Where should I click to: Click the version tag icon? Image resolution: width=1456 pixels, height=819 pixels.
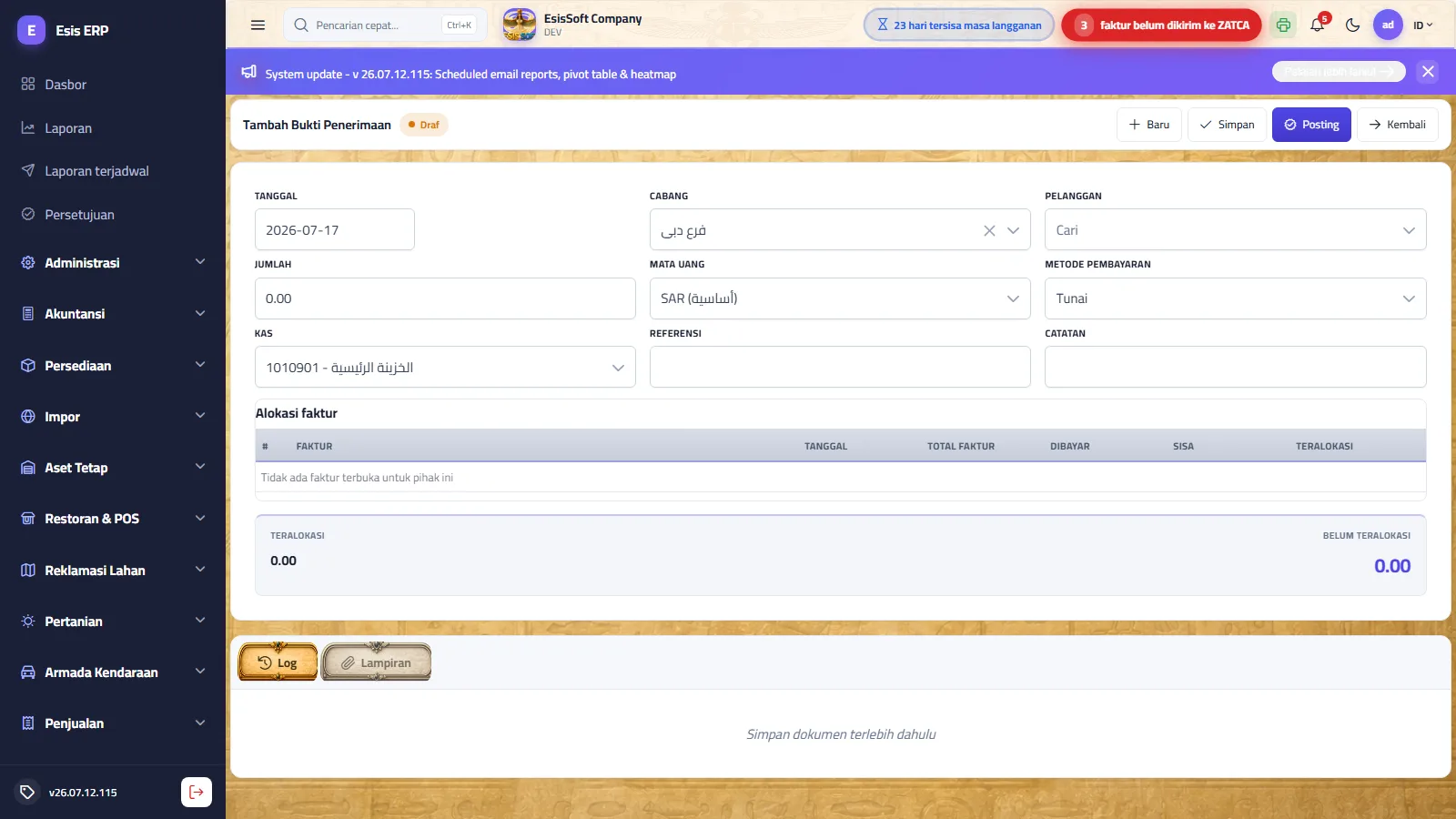(27, 792)
